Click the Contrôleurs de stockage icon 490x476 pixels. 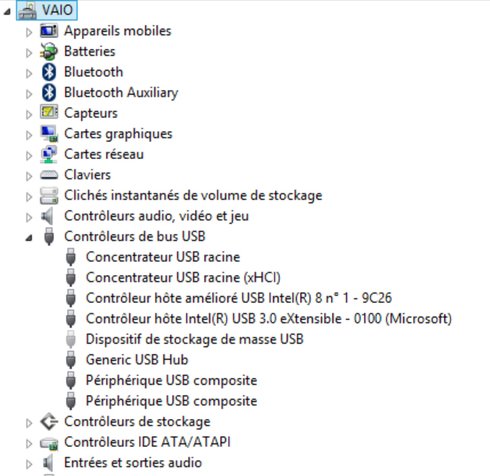pyautogui.click(x=49, y=422)
